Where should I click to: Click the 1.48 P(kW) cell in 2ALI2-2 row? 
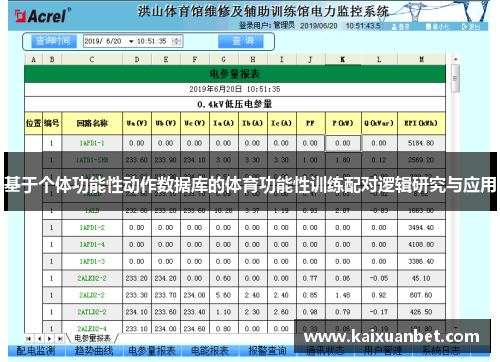coord(343,296)
